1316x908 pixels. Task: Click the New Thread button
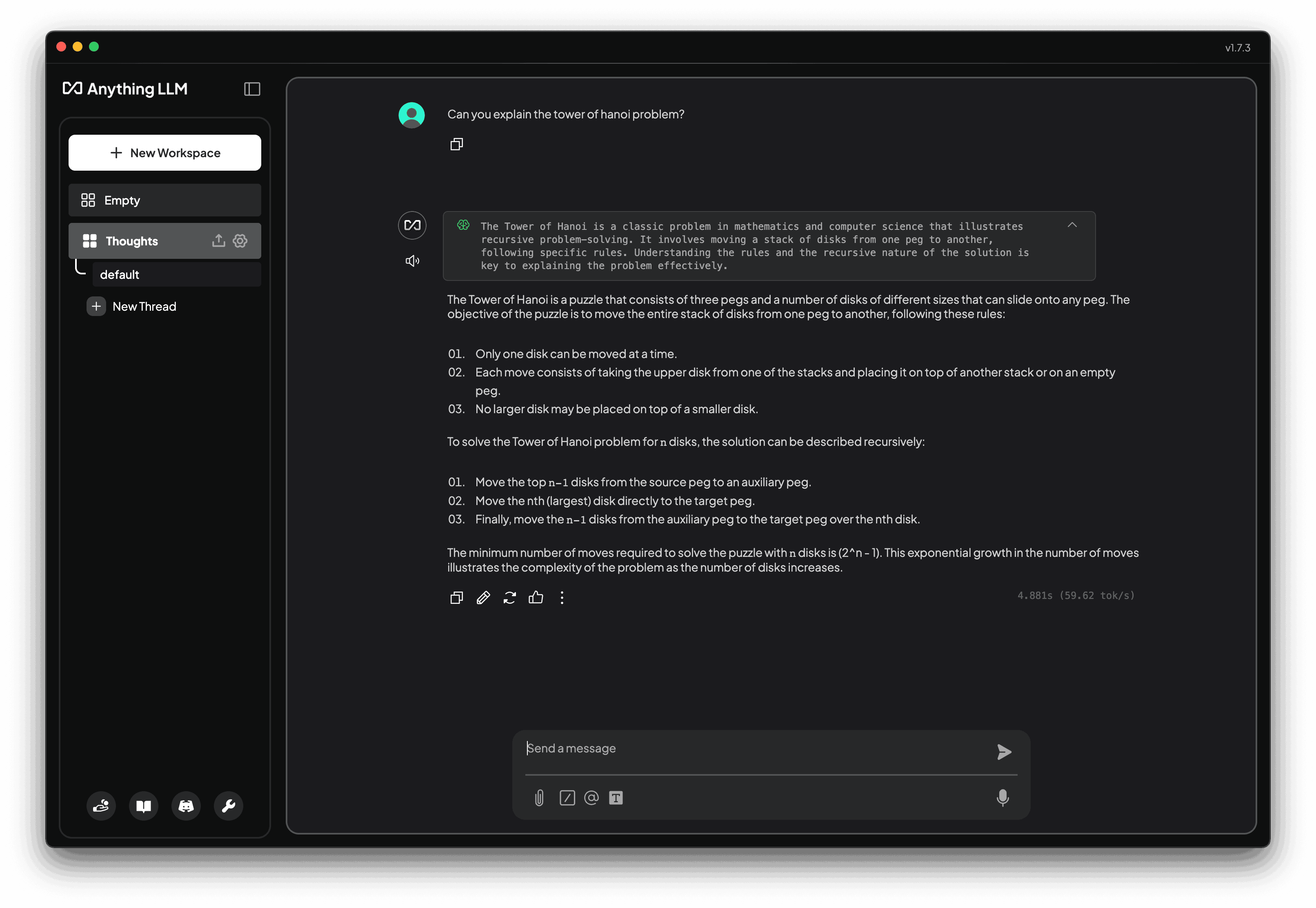144,306
